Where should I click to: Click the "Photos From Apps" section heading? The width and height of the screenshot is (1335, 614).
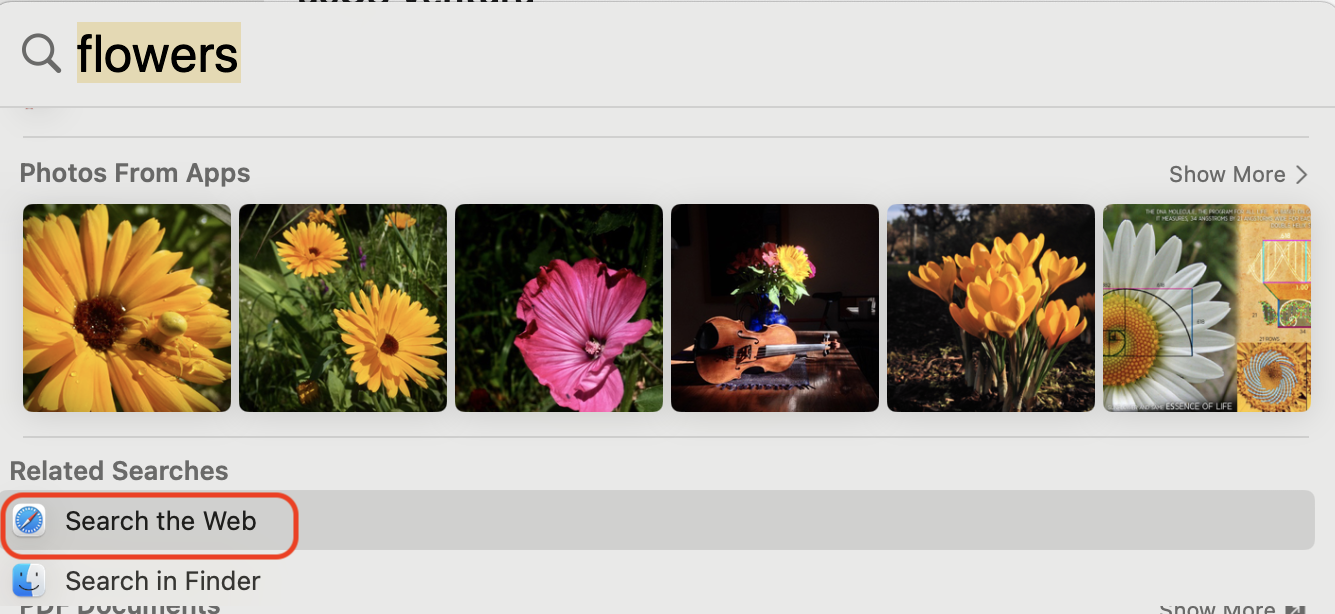[x=135, y=173]
